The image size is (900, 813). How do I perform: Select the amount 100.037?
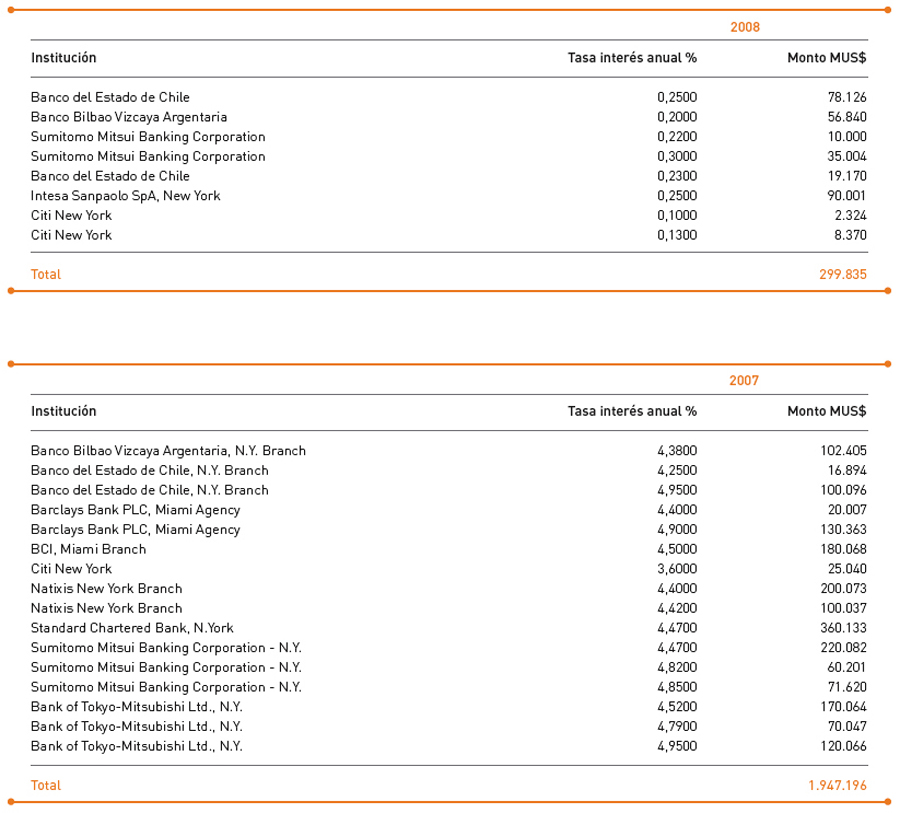[843, 608]
